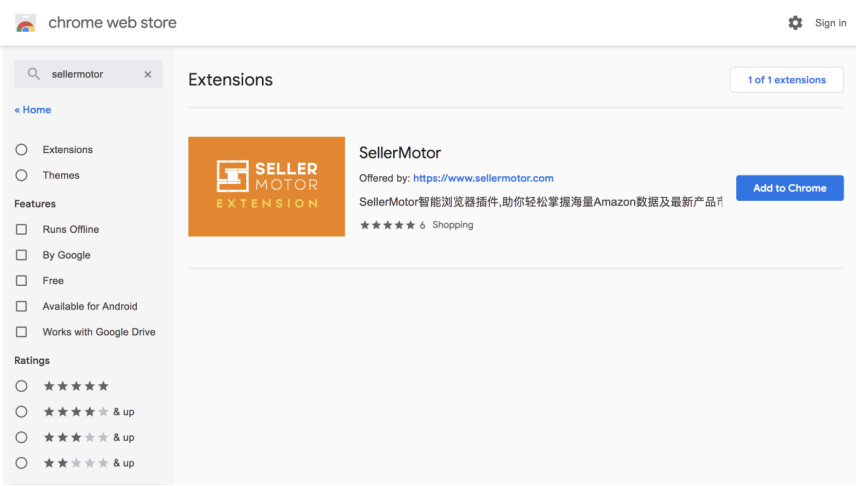Enable Available for Android filter

21,307
